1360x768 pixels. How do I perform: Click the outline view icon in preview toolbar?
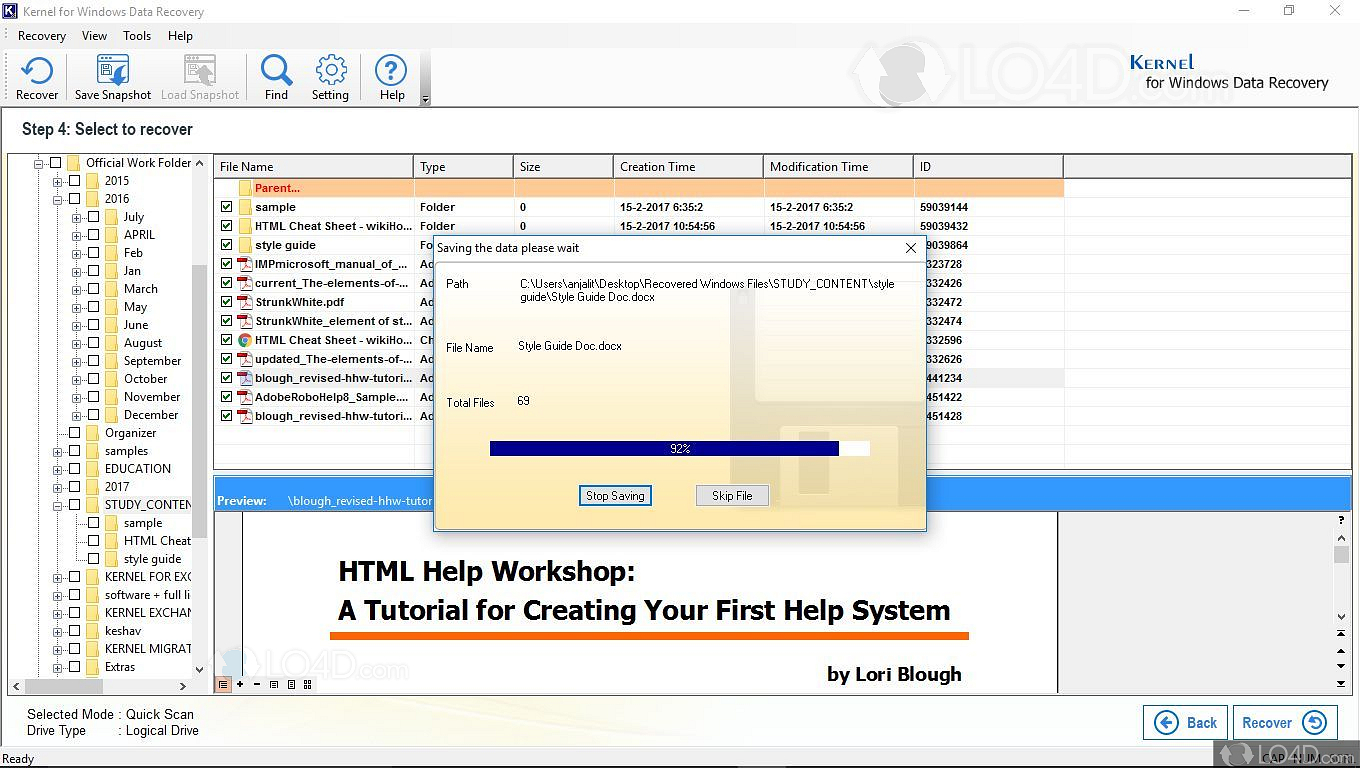(223, 685)
